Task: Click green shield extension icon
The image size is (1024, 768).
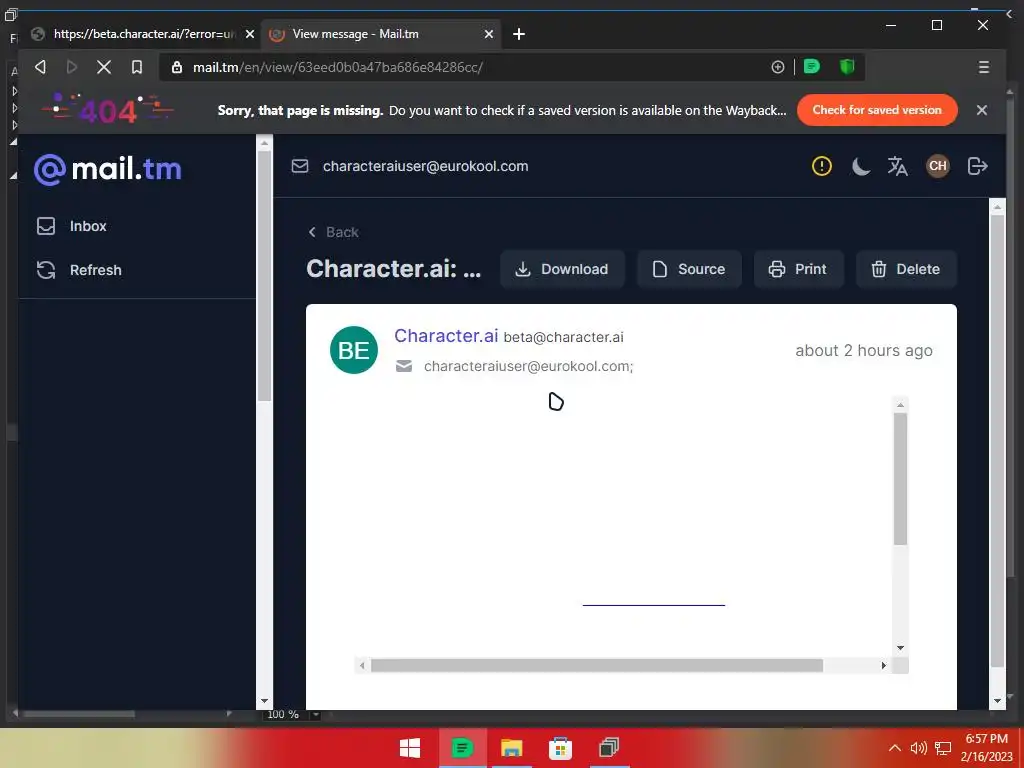Action: point(847,67)
